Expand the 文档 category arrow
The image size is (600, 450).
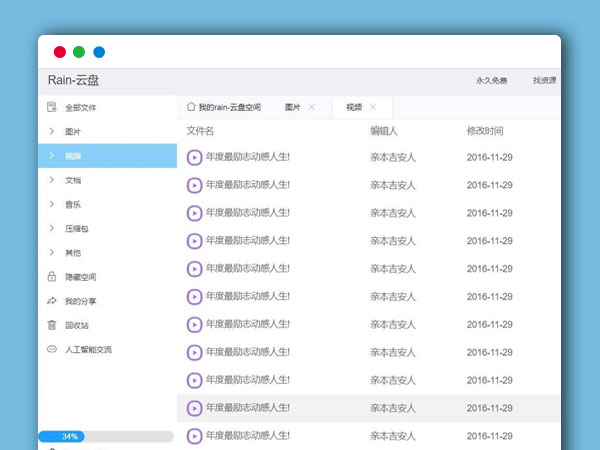click(x=52, y=180)
